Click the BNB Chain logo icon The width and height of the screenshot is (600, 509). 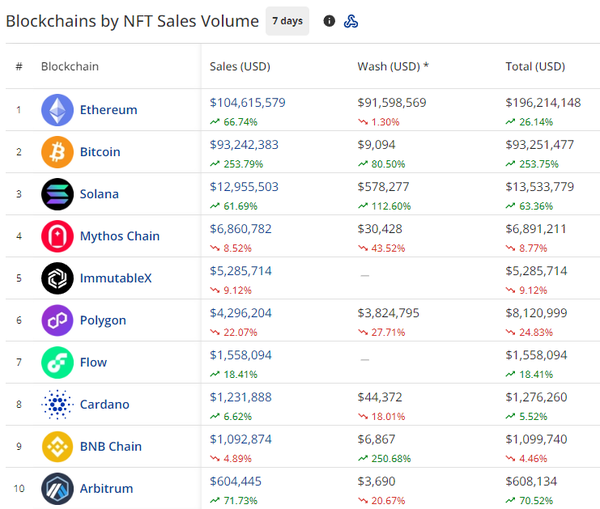(57, 446)
